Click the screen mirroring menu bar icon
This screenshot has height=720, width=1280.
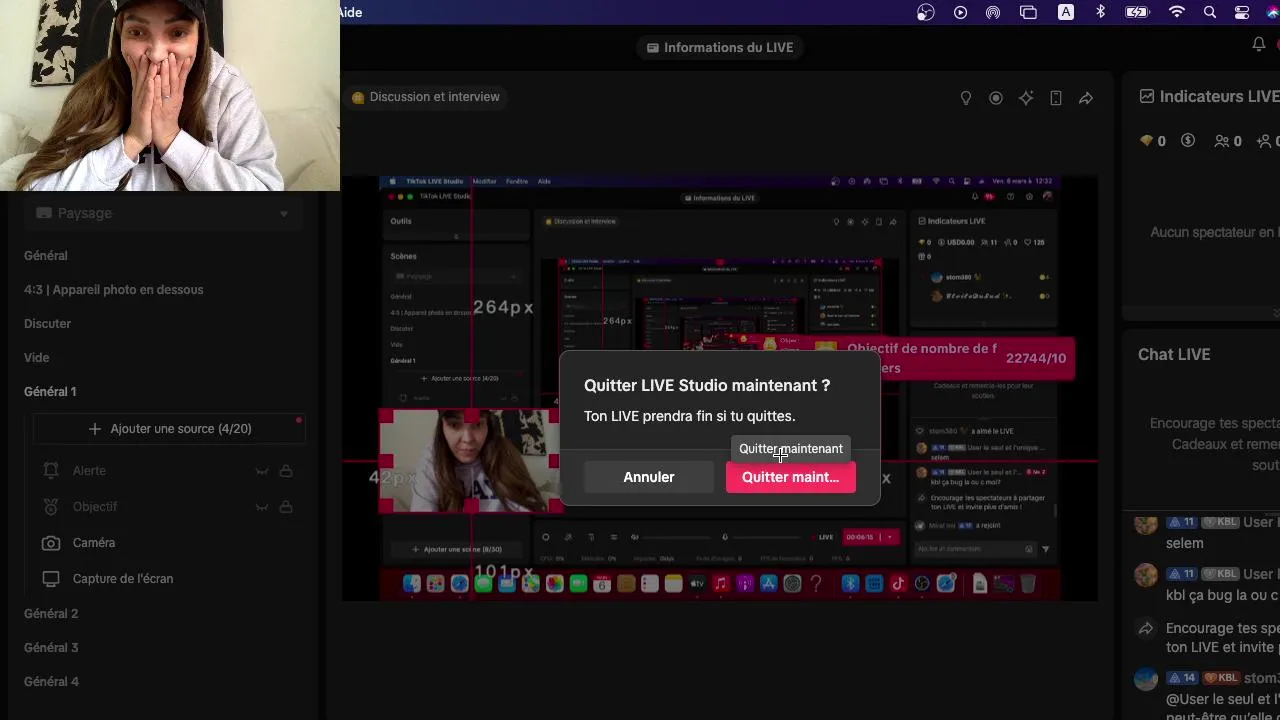pyautogui.click(x=1028, y=12)
